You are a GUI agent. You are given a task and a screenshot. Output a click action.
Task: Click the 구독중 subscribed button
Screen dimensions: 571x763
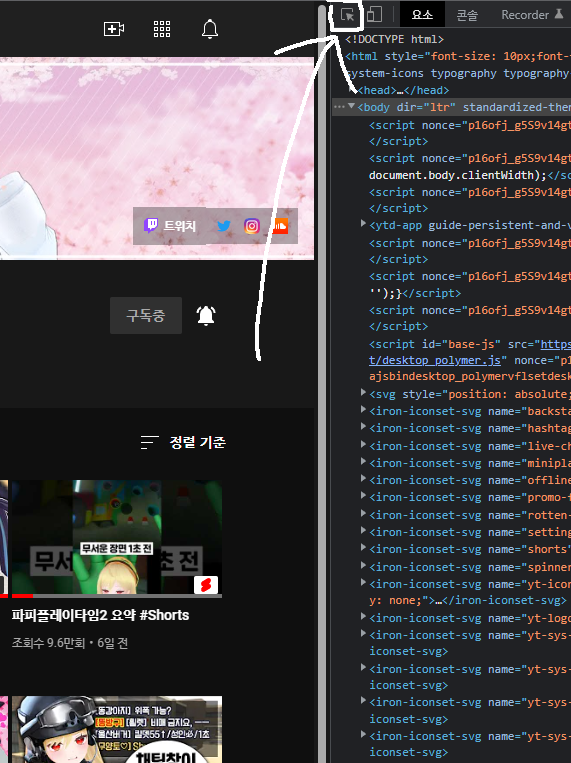coord(146,315)
